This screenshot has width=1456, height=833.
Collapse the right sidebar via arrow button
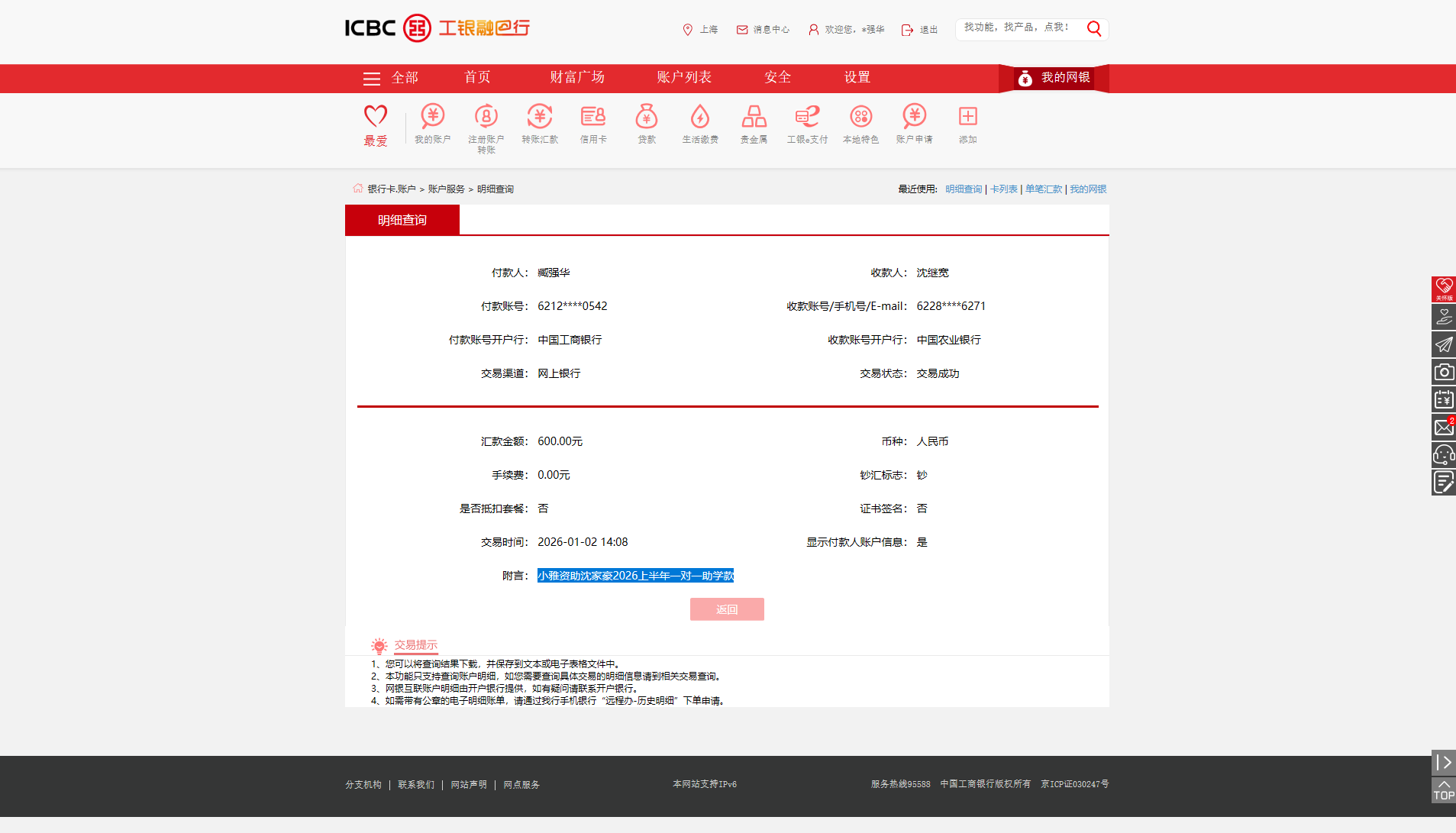tap(1442, 762)
